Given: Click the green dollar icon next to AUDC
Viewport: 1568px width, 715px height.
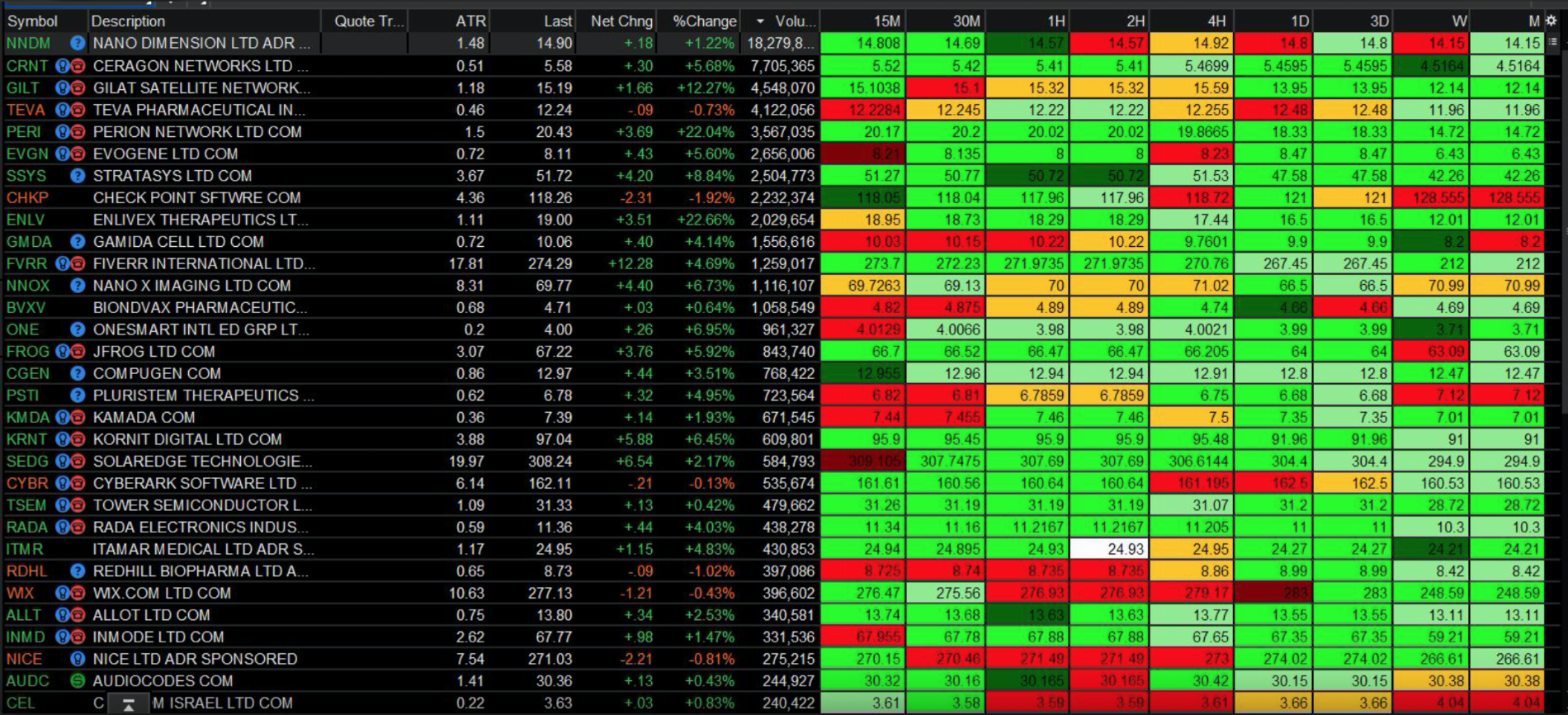Looking at the screenshot, I should (x=78, y=681).
